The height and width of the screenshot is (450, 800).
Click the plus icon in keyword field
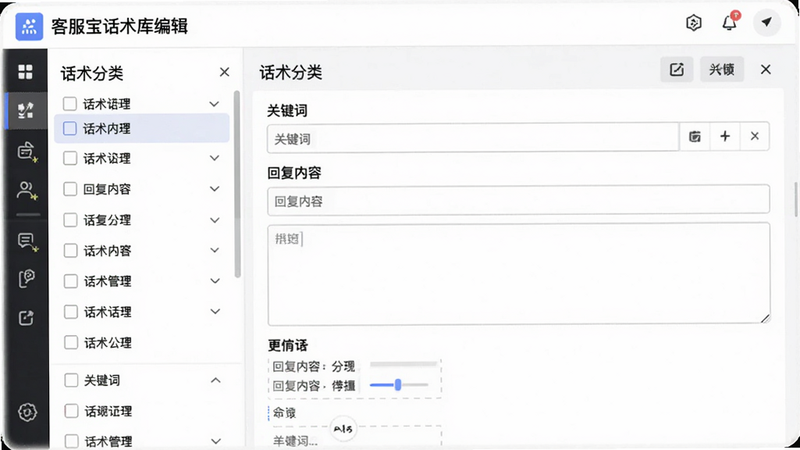click(x=724, y=136)
